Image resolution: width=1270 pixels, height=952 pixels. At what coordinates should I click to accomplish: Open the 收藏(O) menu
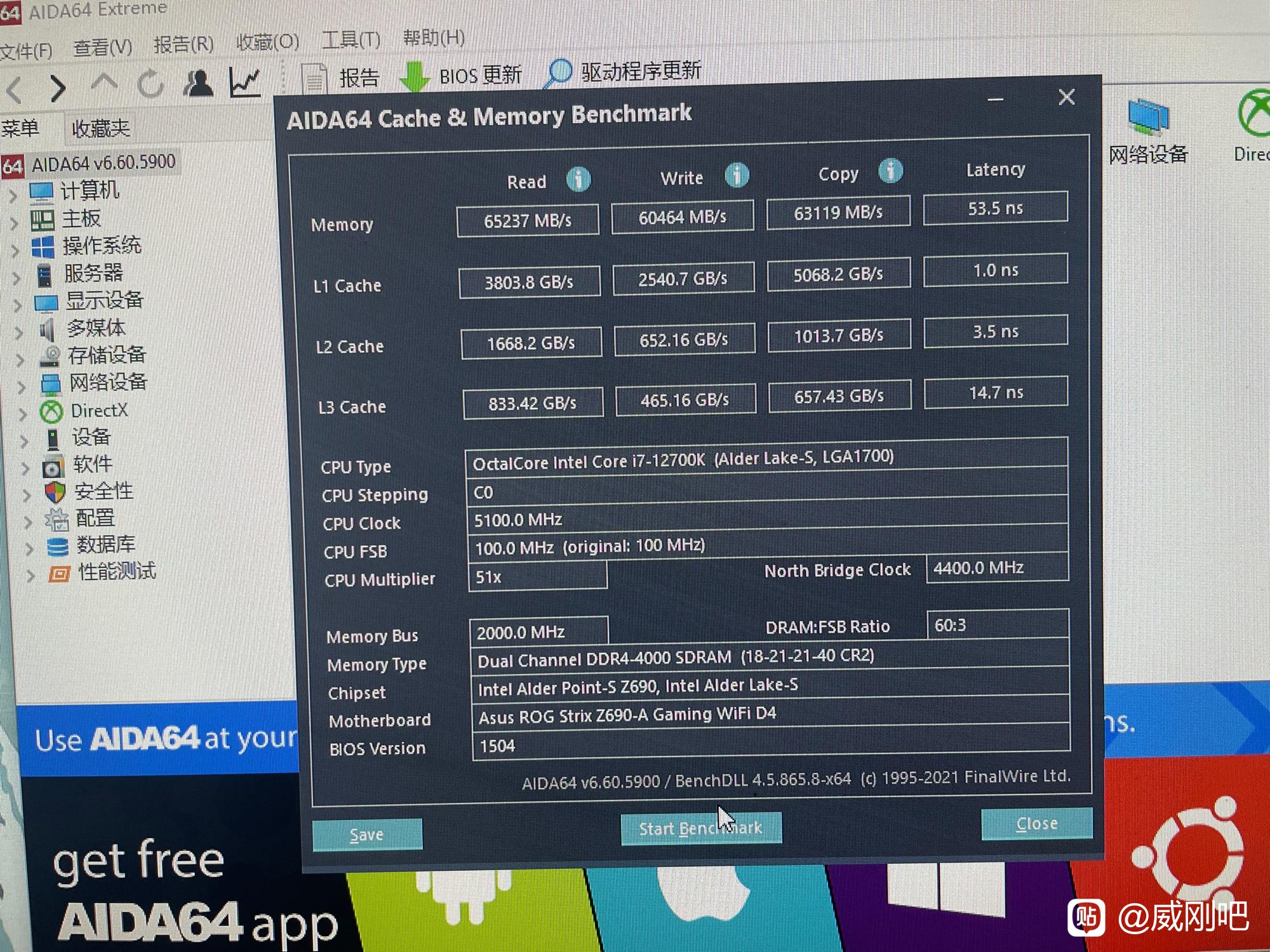point(267,42)
